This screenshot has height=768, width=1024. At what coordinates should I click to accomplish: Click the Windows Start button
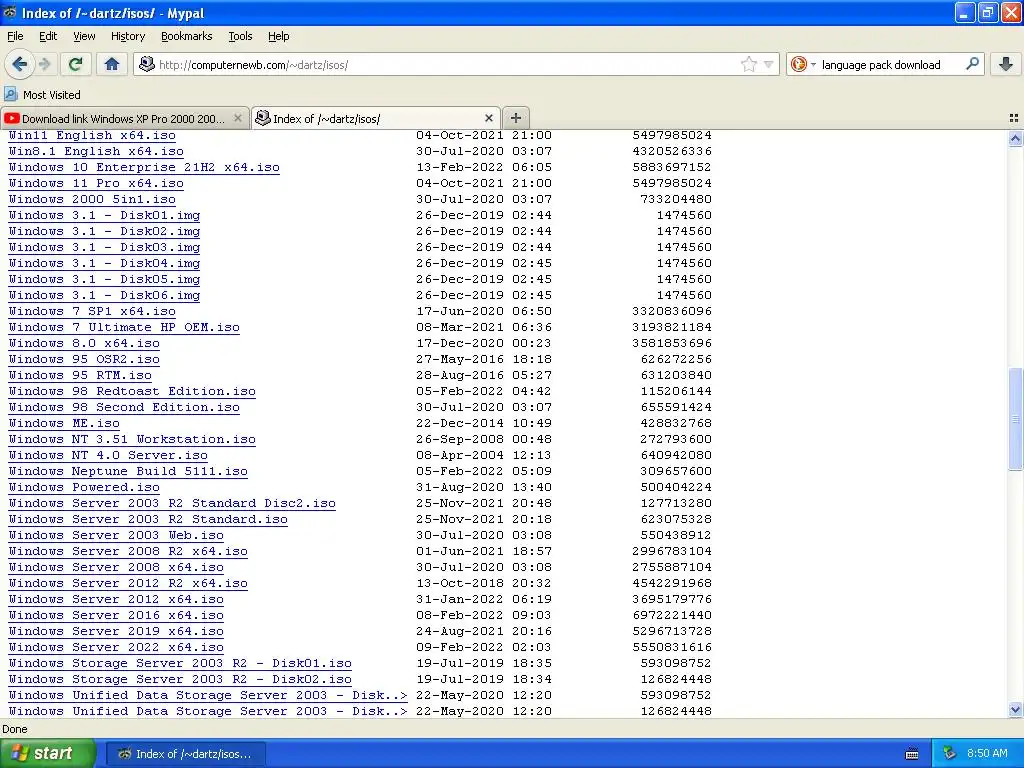pos(48,753)
